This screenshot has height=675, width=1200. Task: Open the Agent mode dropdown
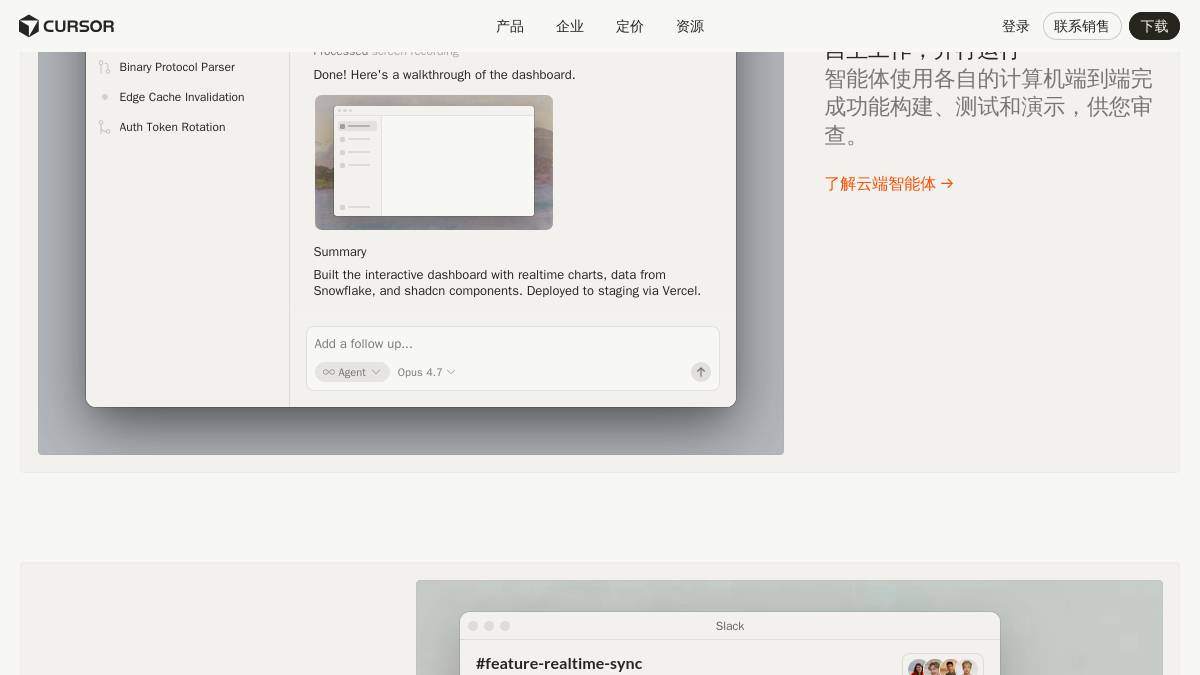(352, 372)
